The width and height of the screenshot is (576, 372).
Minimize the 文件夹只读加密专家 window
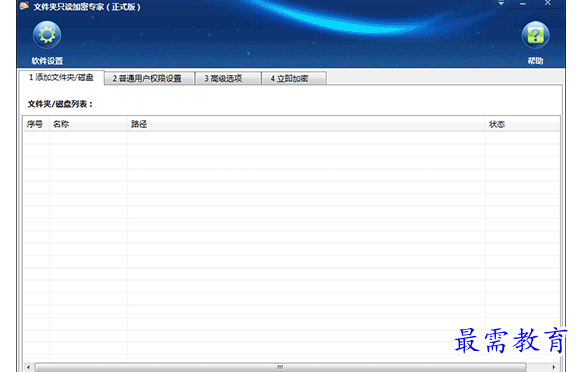pos(523,3)
